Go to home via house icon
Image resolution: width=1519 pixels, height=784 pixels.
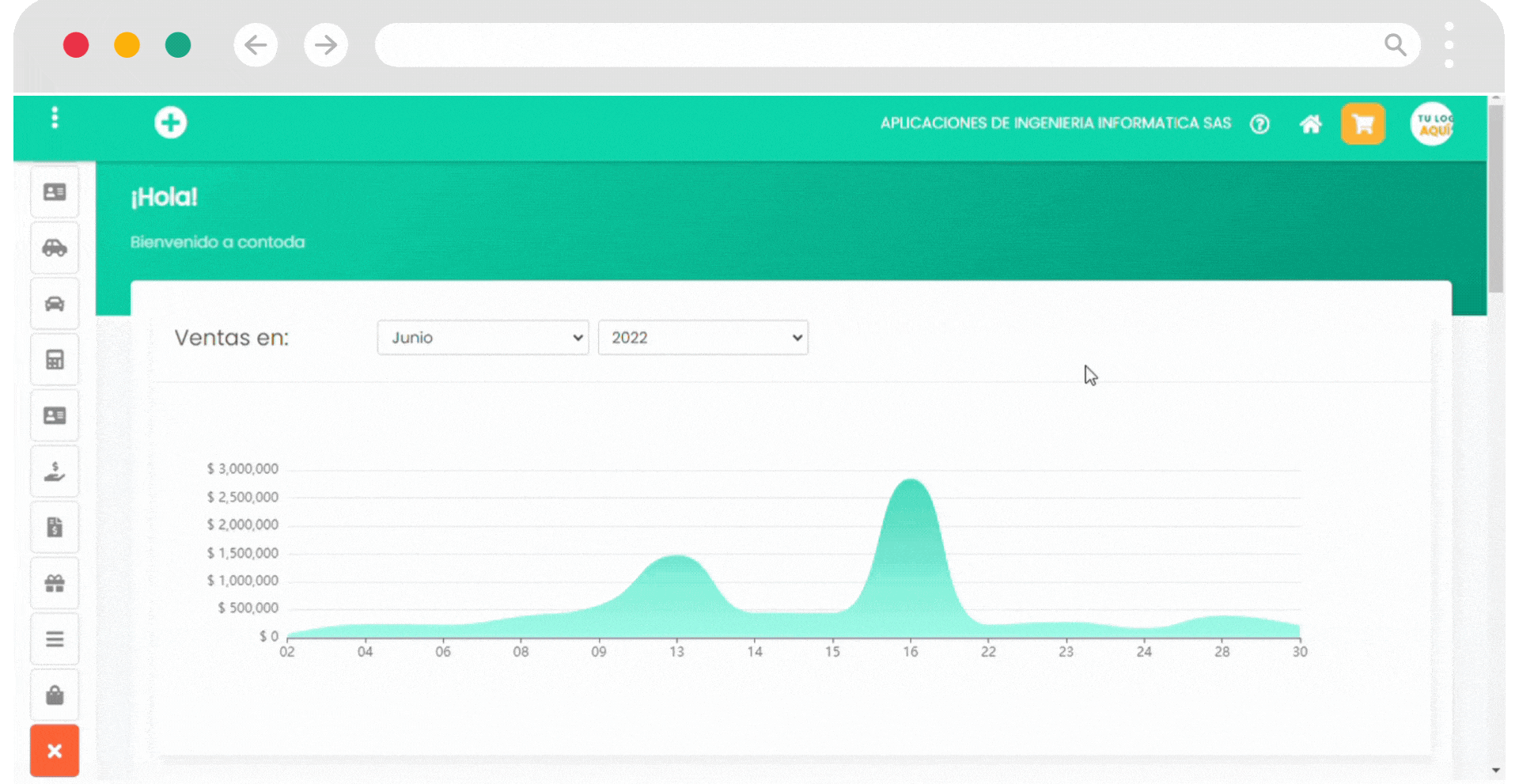1310,124
